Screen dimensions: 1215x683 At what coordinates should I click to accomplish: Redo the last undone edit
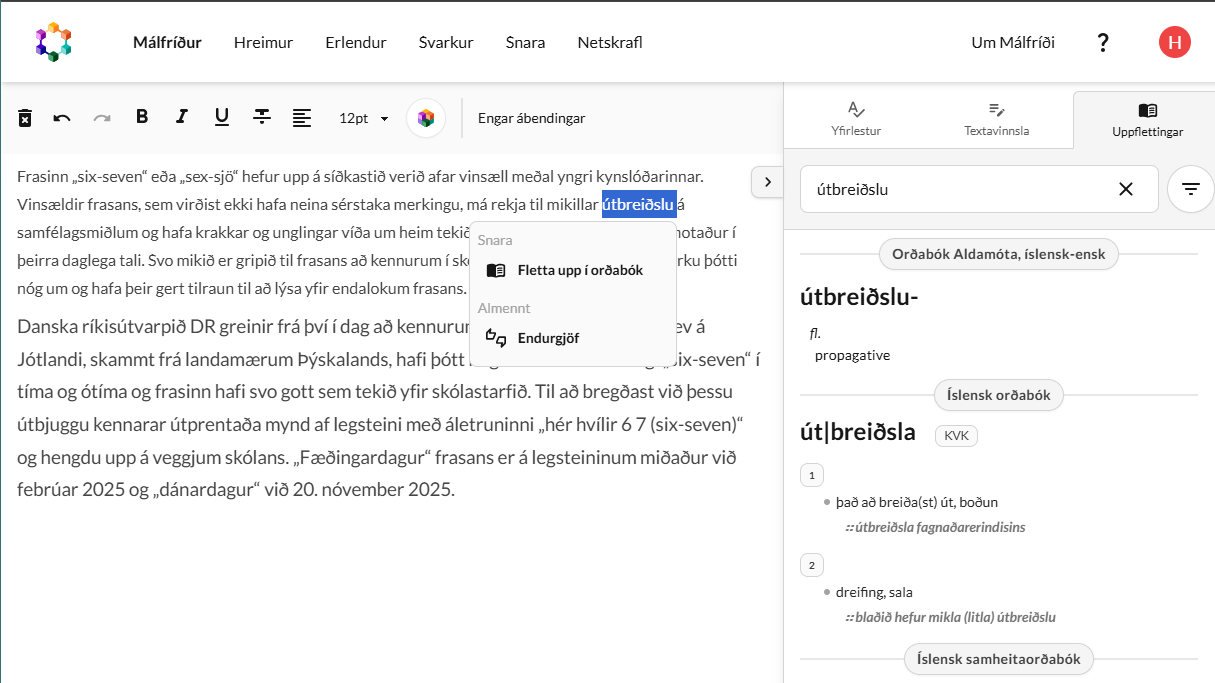[x=101, y=118]
